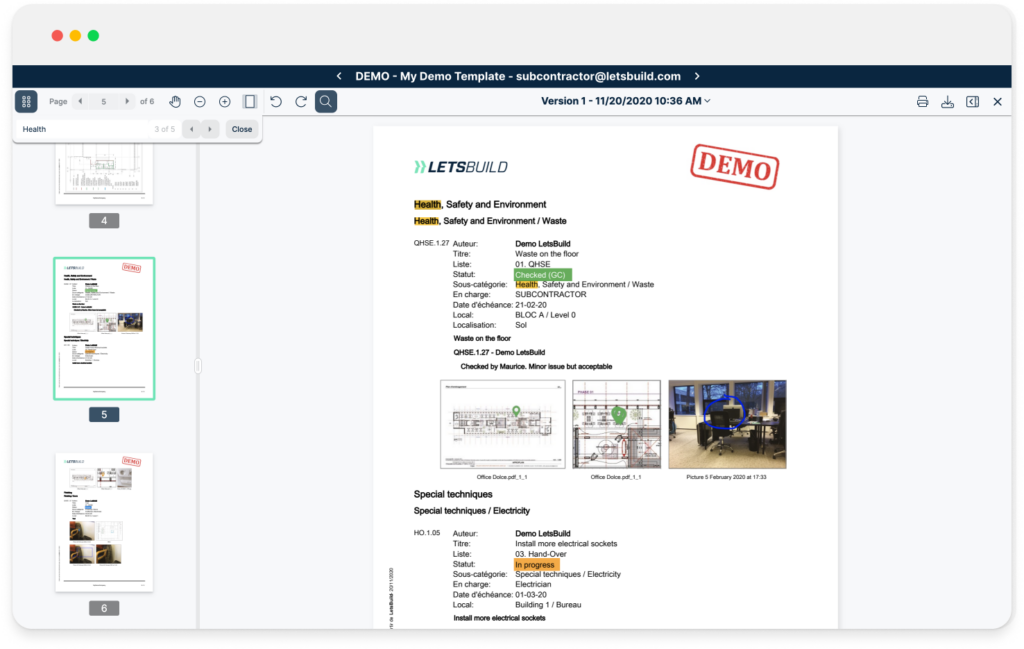This screenshot has width=1024, height=649.
Task: Toggle the fit-to-page view icon
Action: (250, 101)
